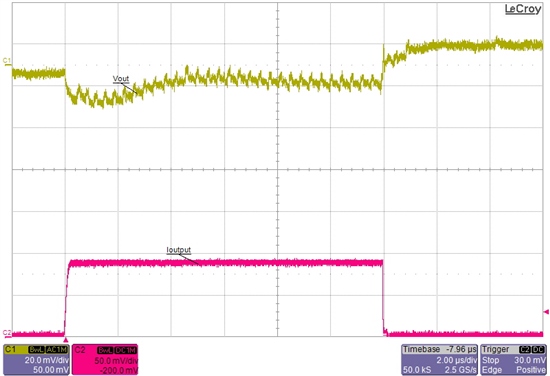Image resolution: width=550 pixels, height=376 pixels.
Task: Open the Timebase settings box
Action: pos(440,360)
